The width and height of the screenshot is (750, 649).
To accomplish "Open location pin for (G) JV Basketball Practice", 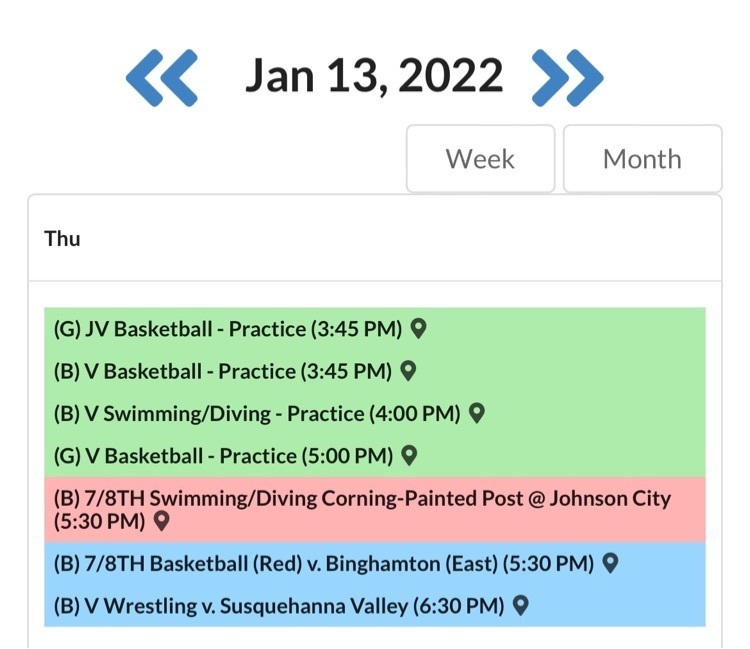I will pos(419,327).
